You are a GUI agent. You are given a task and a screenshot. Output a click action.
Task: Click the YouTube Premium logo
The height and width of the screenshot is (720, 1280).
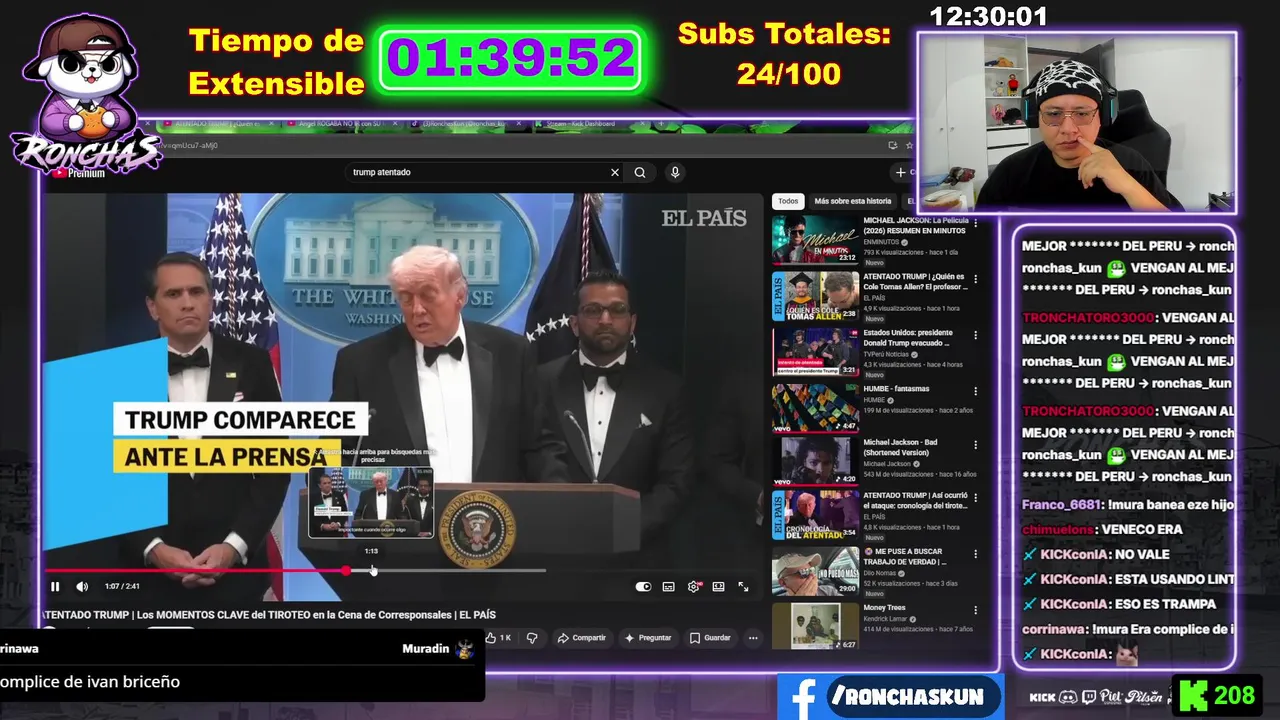(78, 172)
